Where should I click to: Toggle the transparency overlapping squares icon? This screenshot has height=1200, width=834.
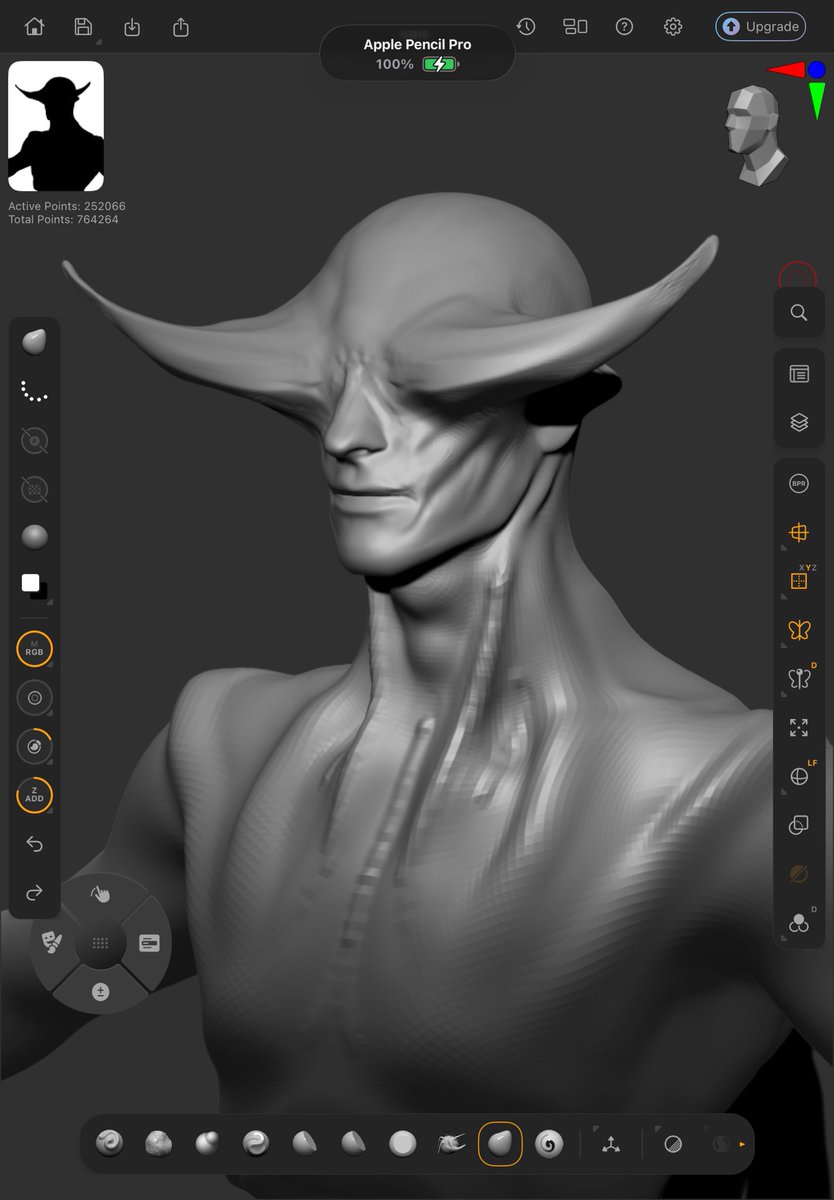(798, 825)
